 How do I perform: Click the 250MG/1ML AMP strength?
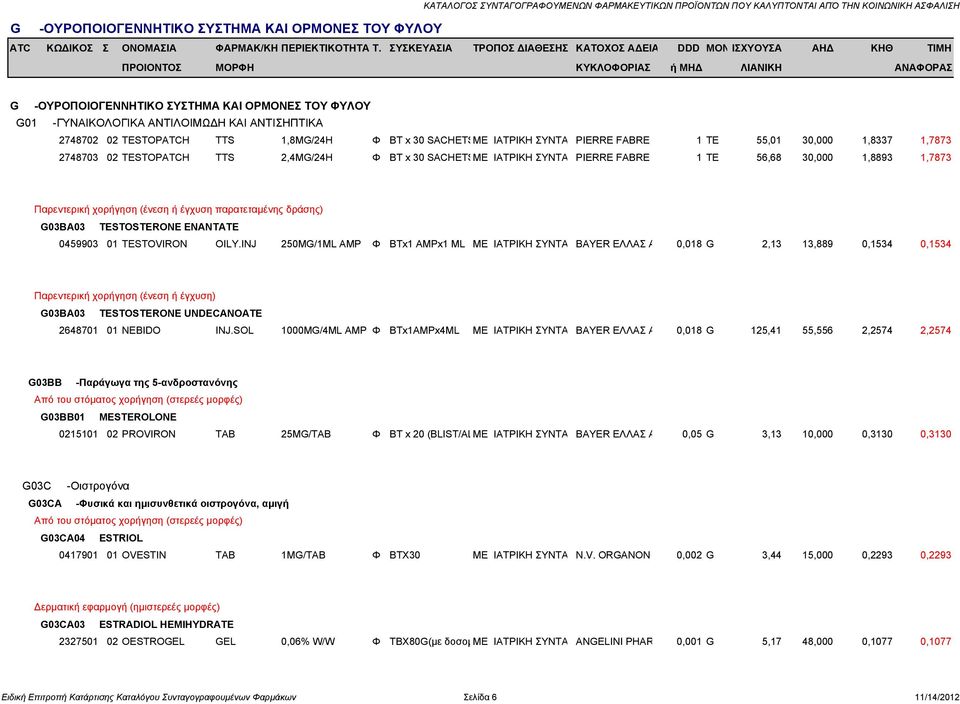(321, 244)
